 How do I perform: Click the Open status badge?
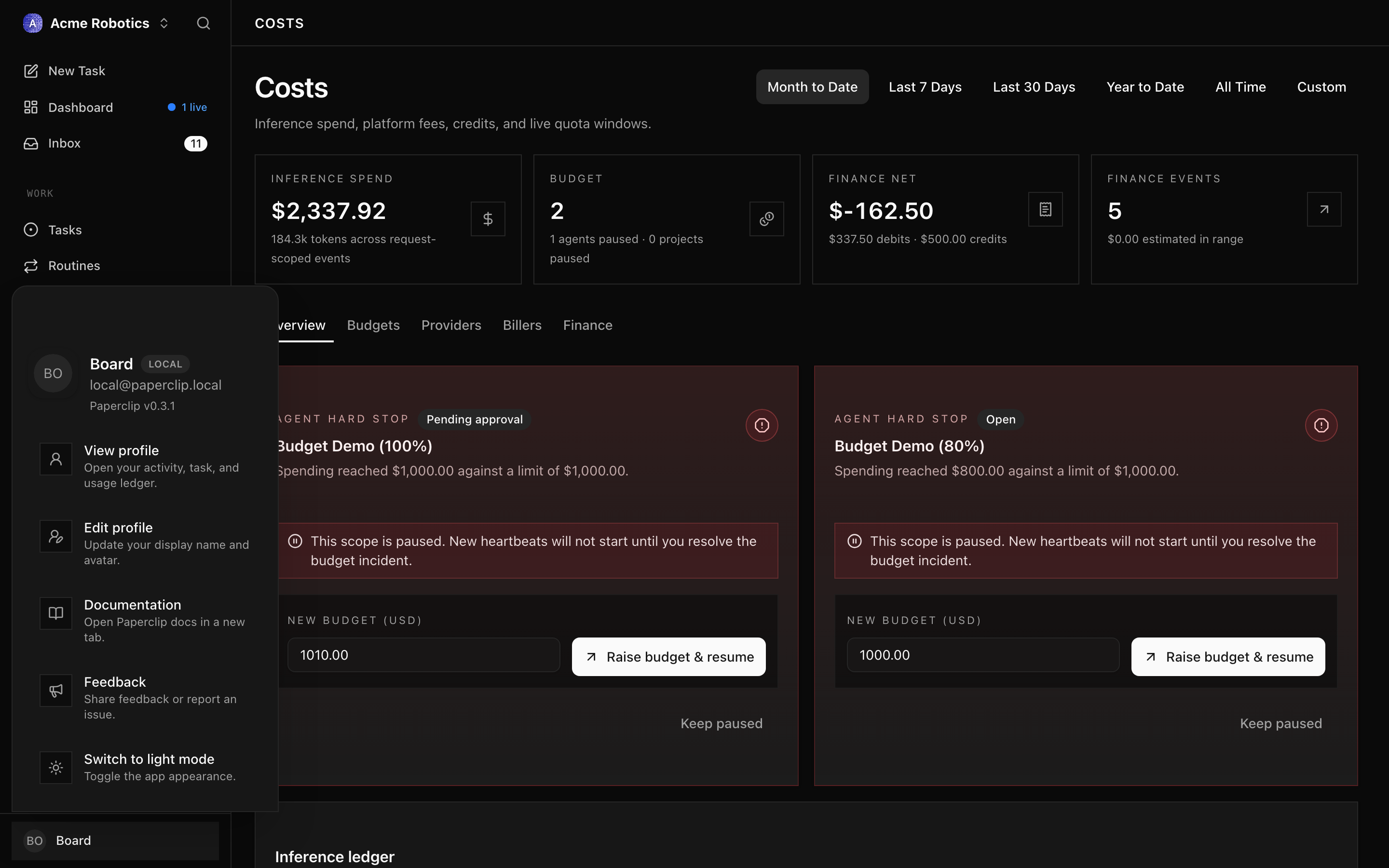[x=1000, y=420]
